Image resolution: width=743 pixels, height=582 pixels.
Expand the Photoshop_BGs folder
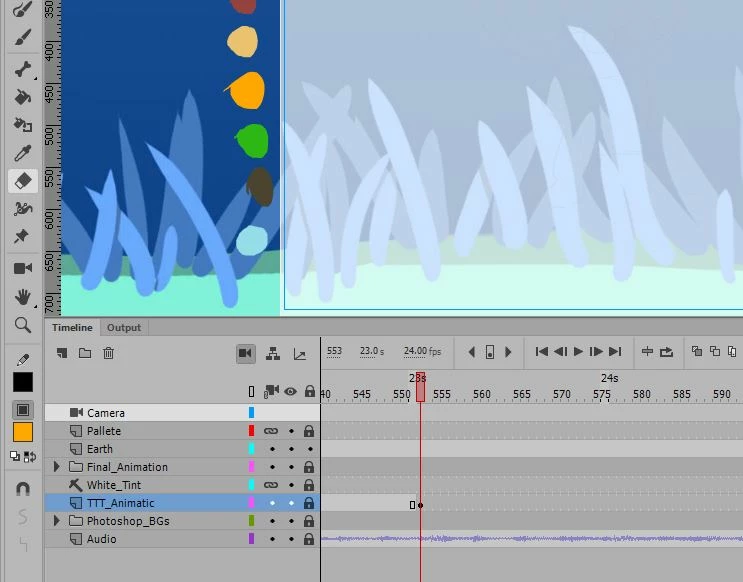tap(56, 521)
